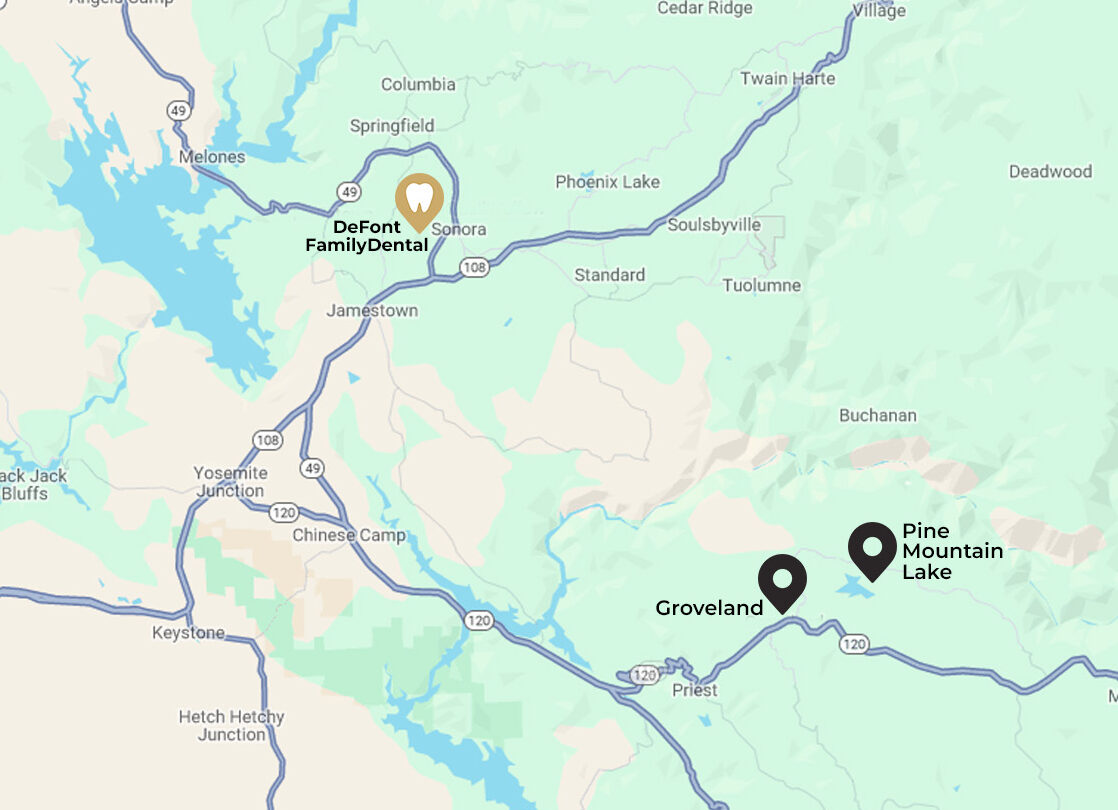The height and width of the screenshot is (810, 1118).
Task: Select the Keystone place label
Action: (188, 632)
